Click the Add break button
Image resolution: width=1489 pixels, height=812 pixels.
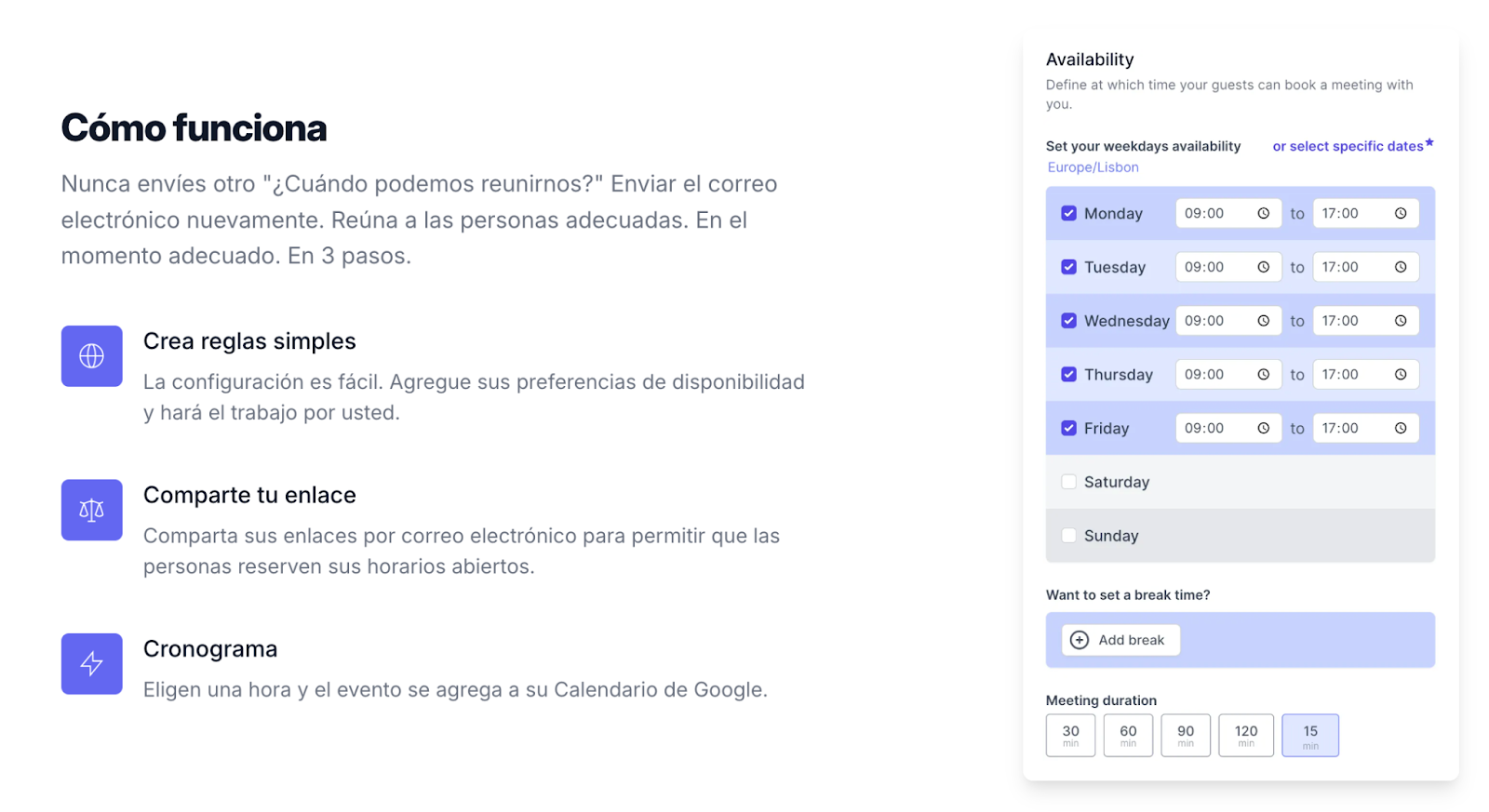point(1120,640)
